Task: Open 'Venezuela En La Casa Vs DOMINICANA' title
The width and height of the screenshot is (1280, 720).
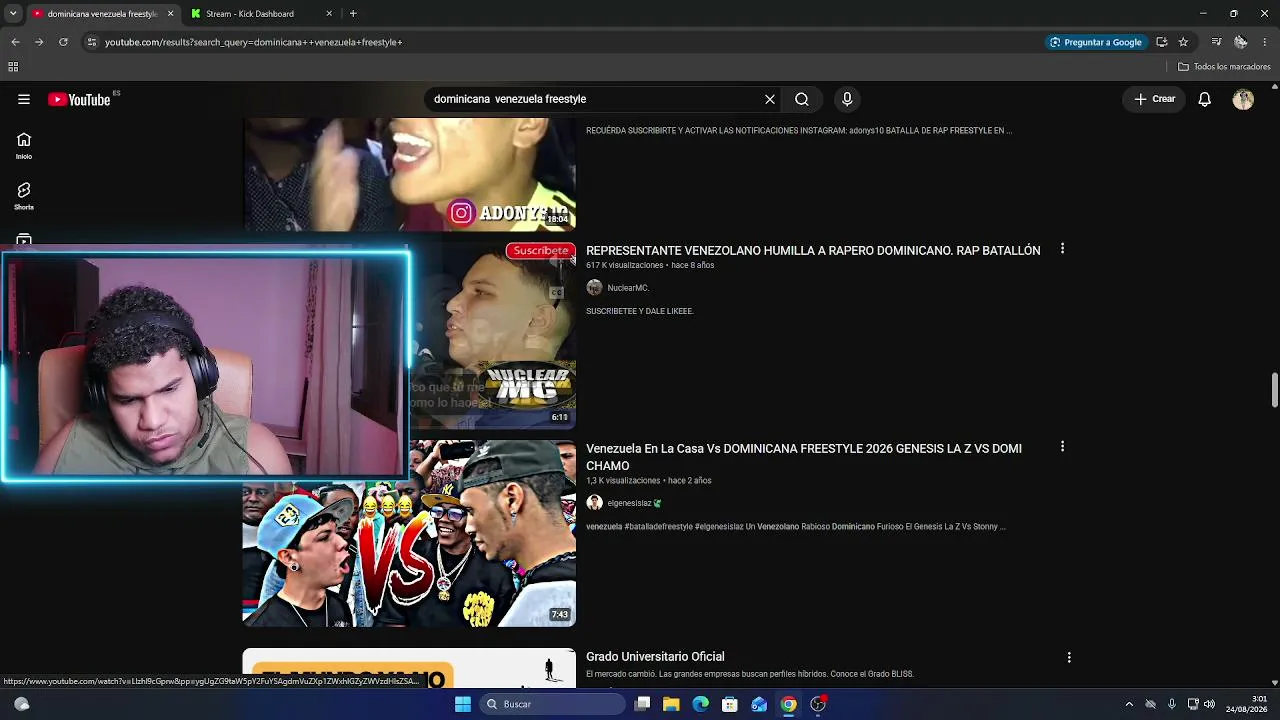Action: coord(804,457)
